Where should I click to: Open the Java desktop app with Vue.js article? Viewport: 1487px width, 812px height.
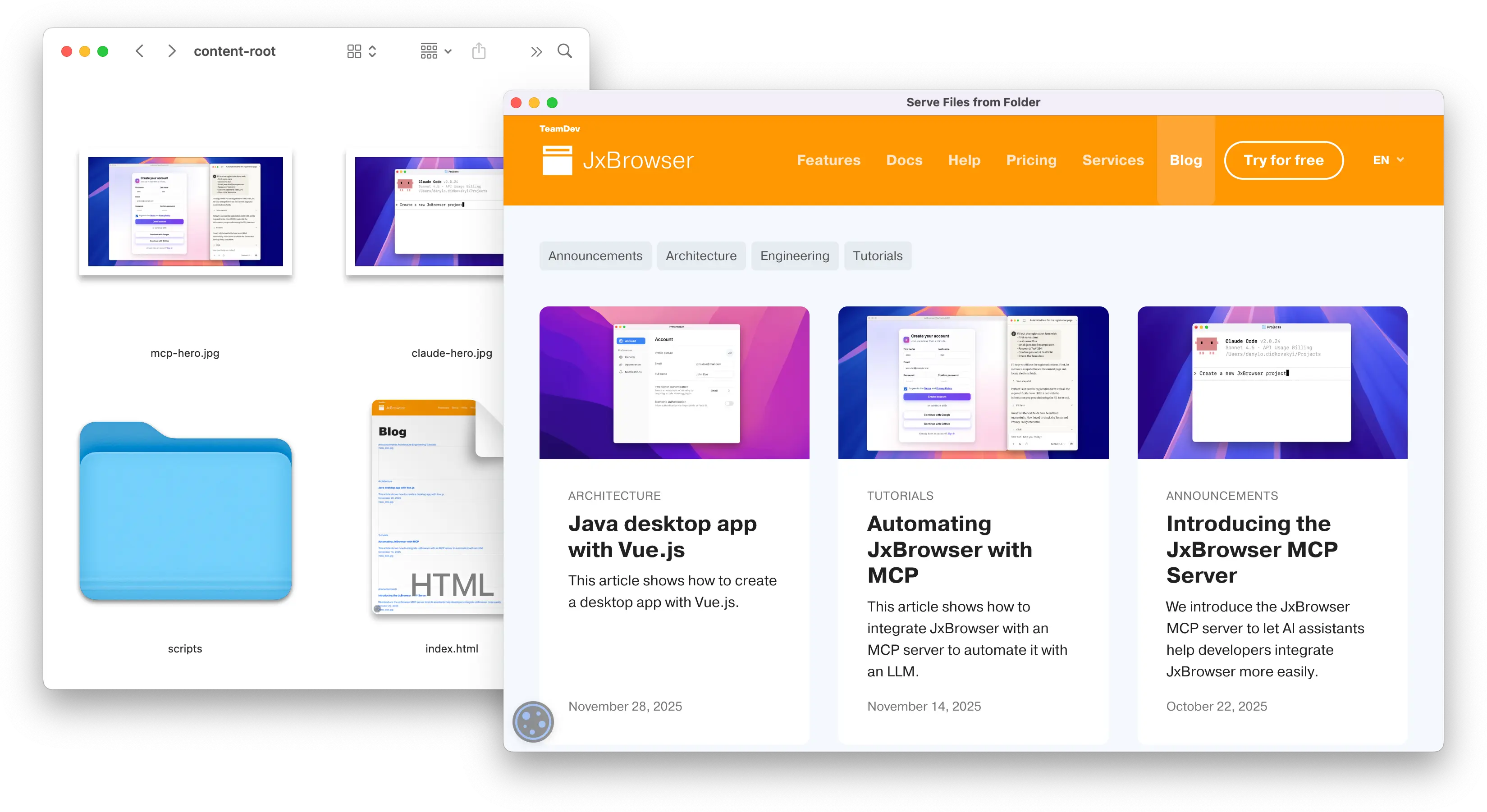[x=663, y=536]
